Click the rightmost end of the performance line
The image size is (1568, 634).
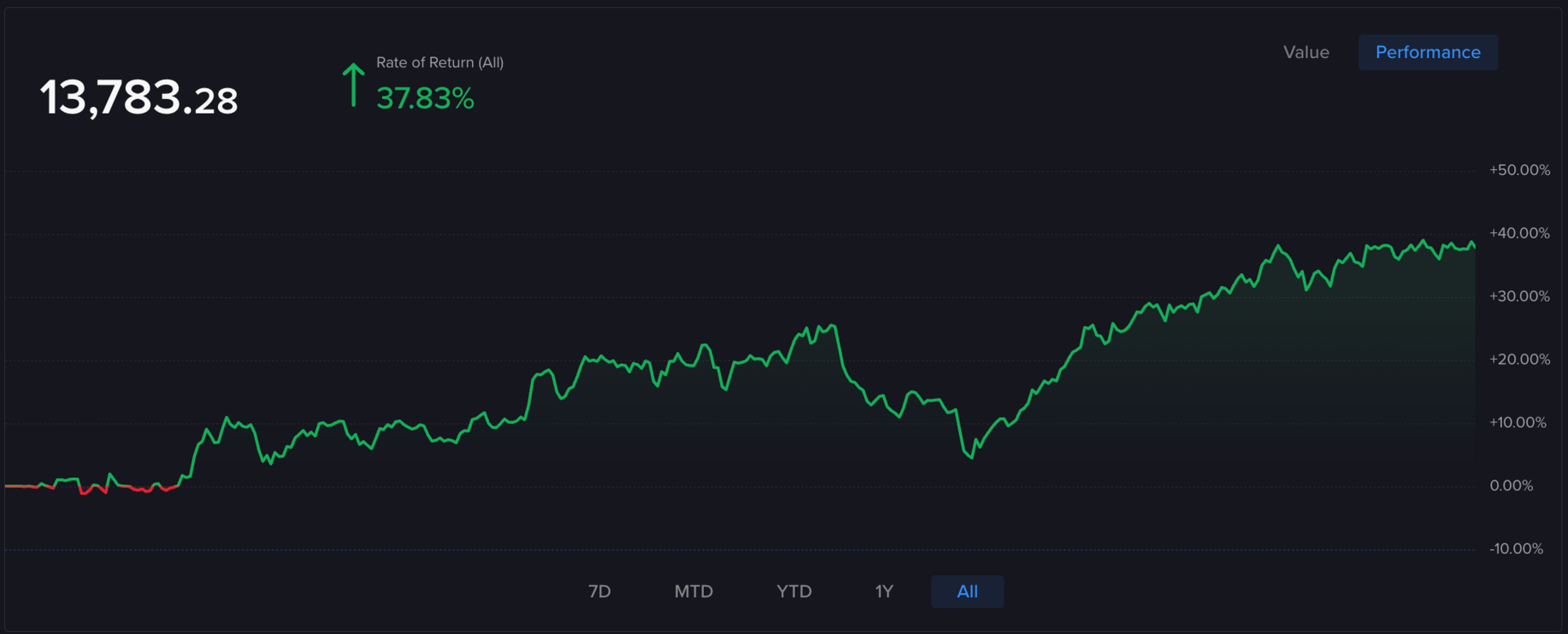click(1474, 245)
